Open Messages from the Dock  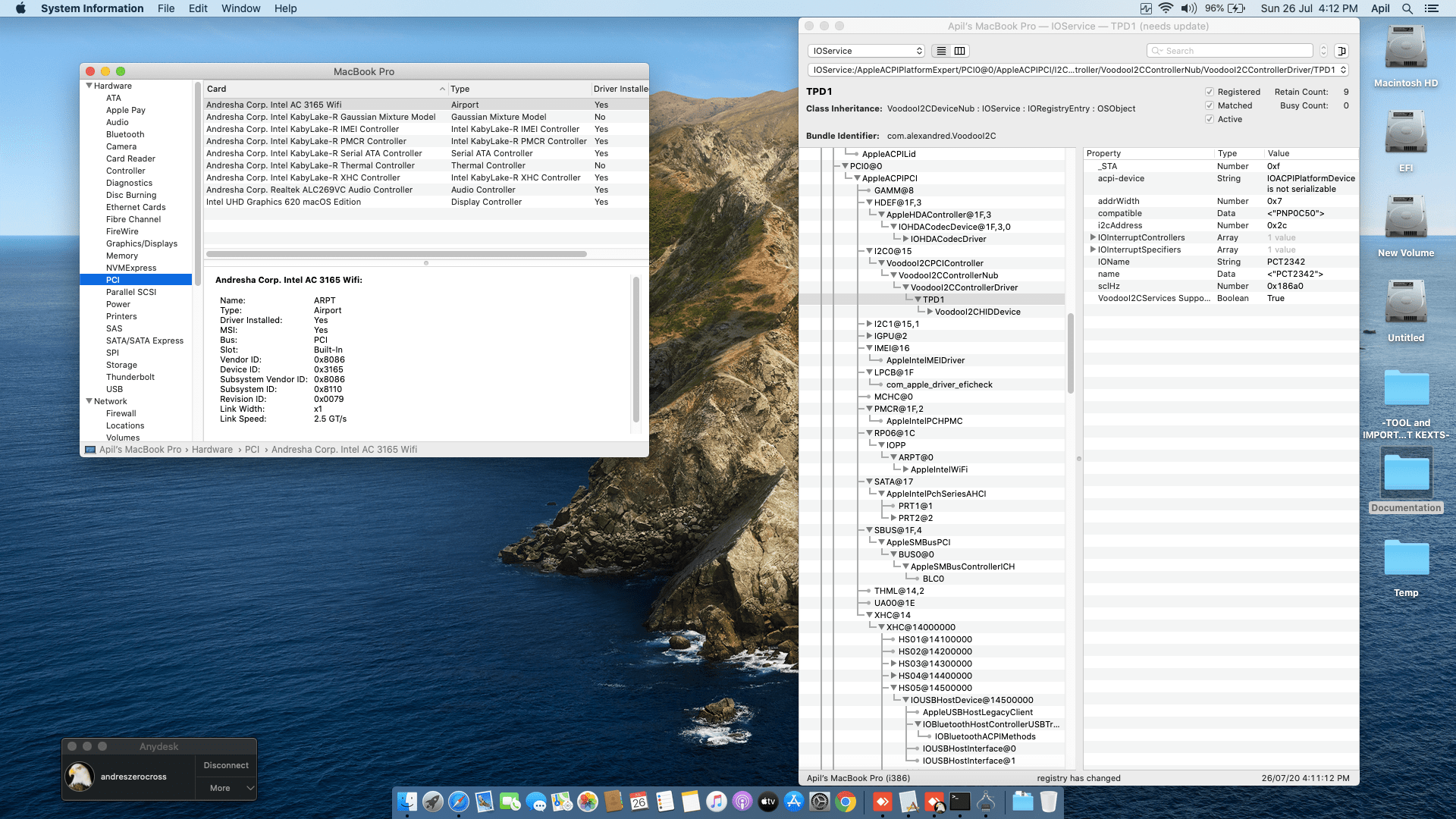pos(536,802)
